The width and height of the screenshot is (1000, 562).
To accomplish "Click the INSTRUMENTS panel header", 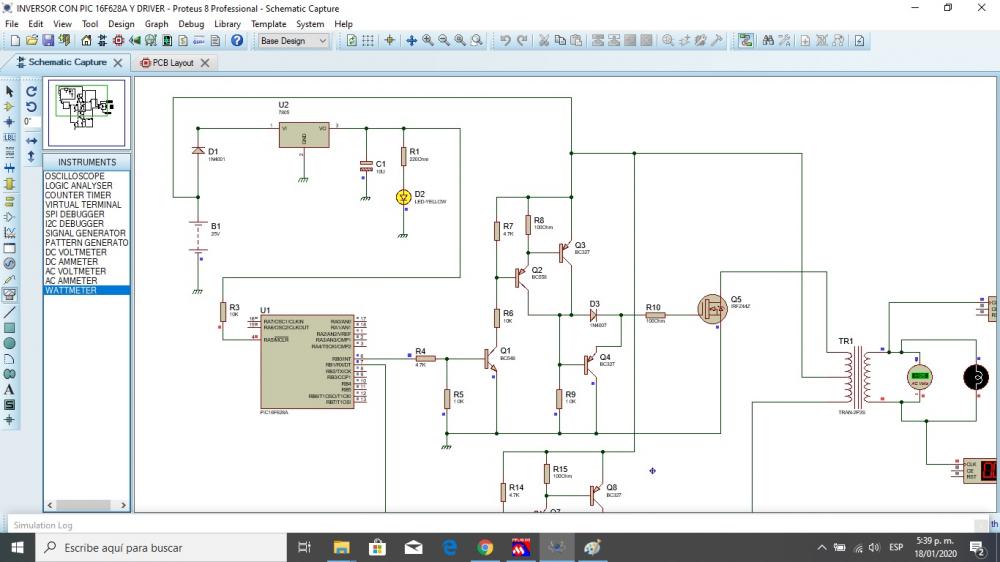I will [87, 162].
